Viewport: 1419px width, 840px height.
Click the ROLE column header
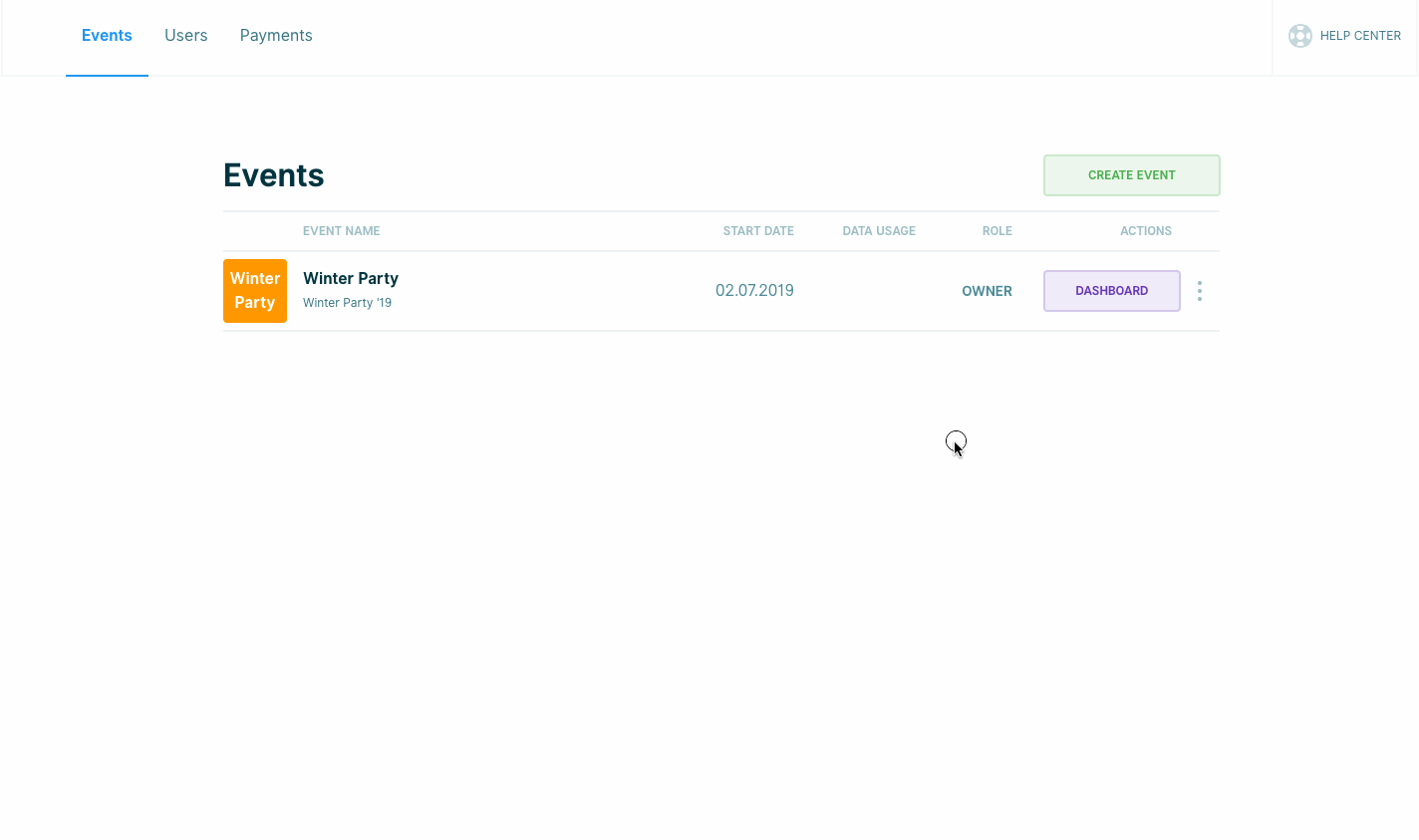(996, 231)
